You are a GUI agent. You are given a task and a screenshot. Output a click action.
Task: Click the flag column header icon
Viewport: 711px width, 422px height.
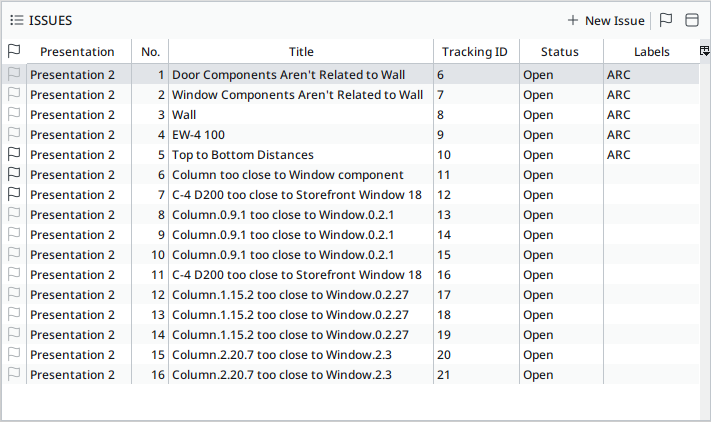coord(14,51)
